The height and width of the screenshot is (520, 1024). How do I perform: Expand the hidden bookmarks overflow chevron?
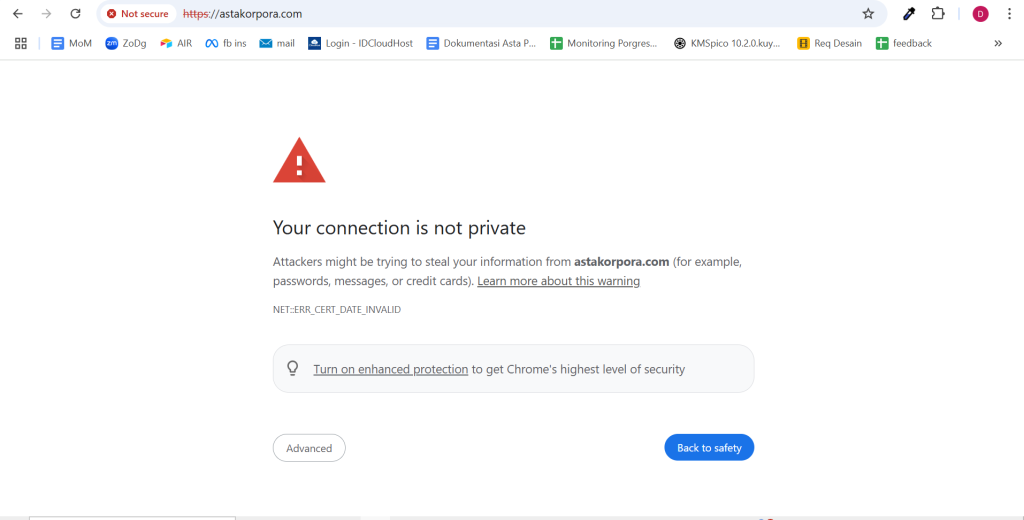(997, 43)
